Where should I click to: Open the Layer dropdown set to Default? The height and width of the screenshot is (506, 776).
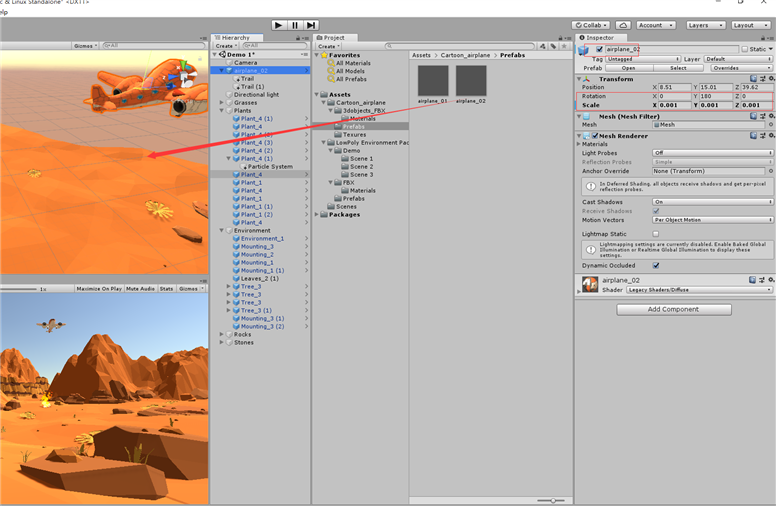(738, 59)
